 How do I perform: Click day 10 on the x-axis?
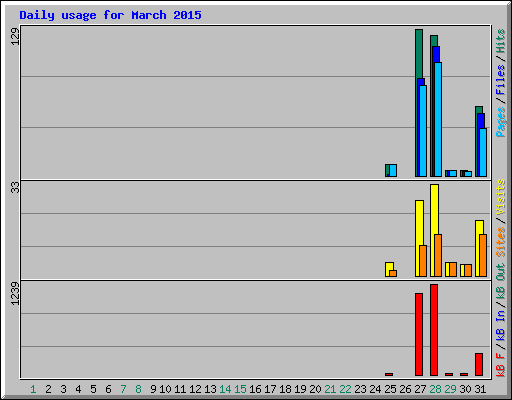coord(165,389)
